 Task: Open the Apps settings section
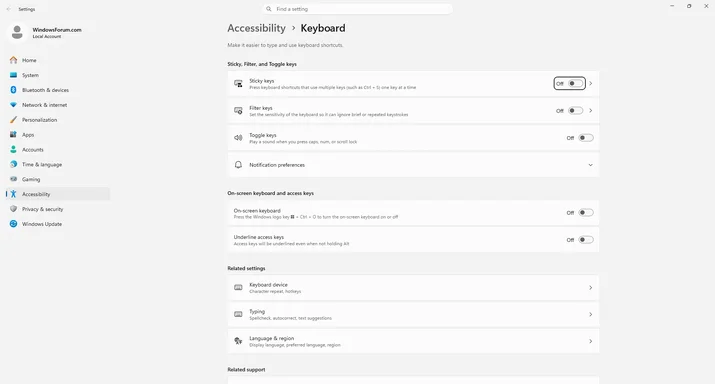tap(58, 135)
